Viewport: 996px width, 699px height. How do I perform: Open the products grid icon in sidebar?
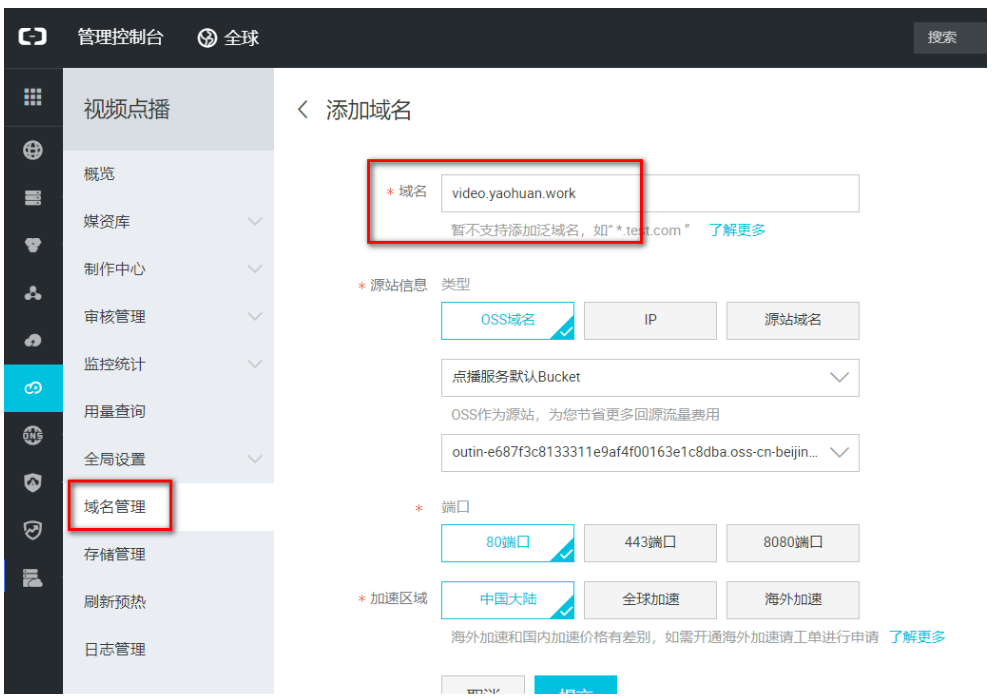[x=33, y=97]
